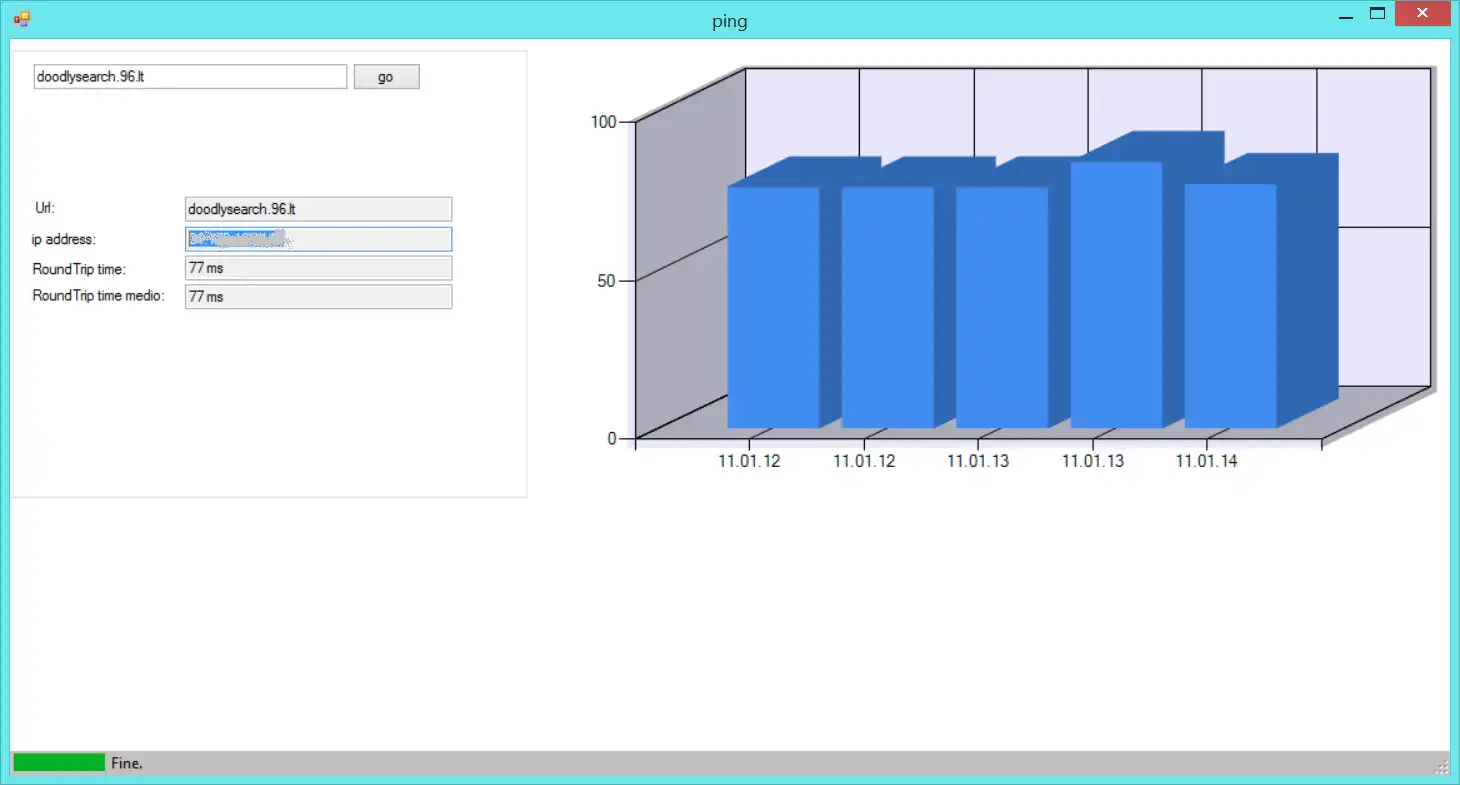The width and height of the screenshot is (1460, 785).
Task: Click the "RoundTrip time:" label
Action: (80, 268)
